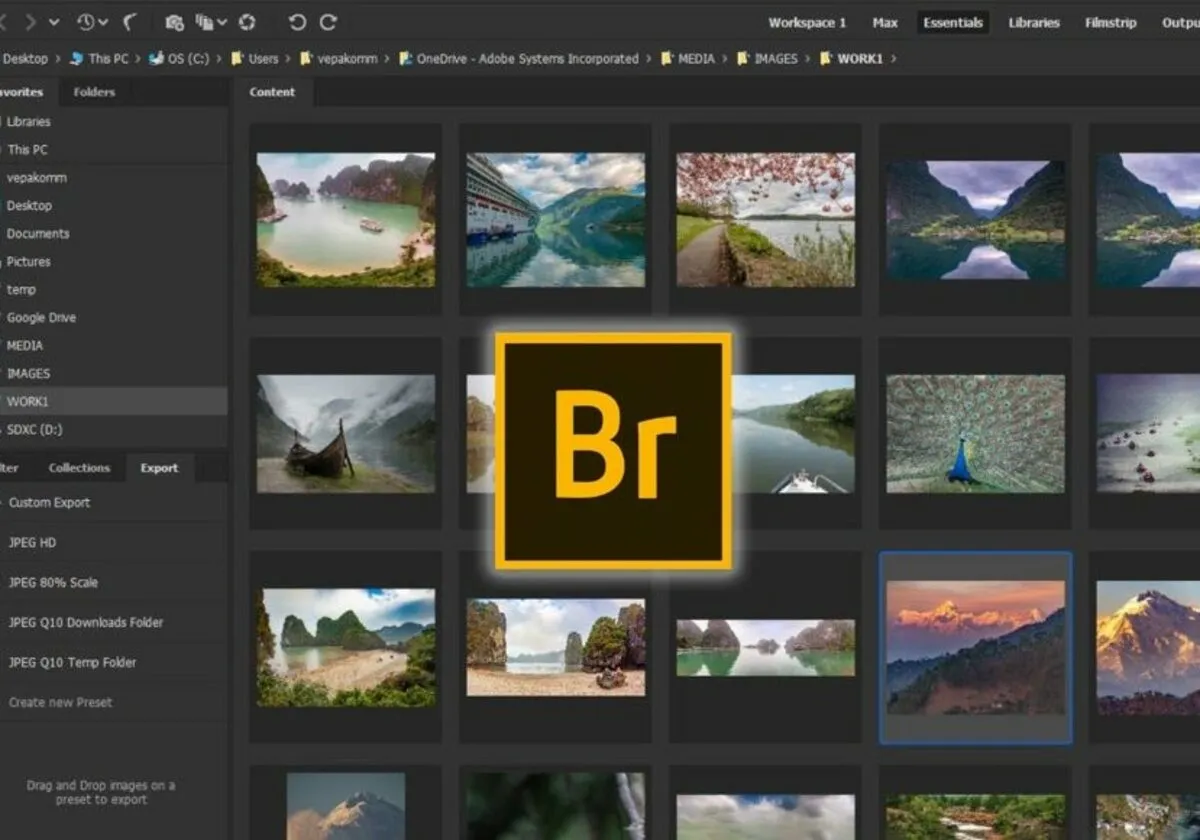
Task: Open recent files with the clock icon
Action: [x=88, y=21]
